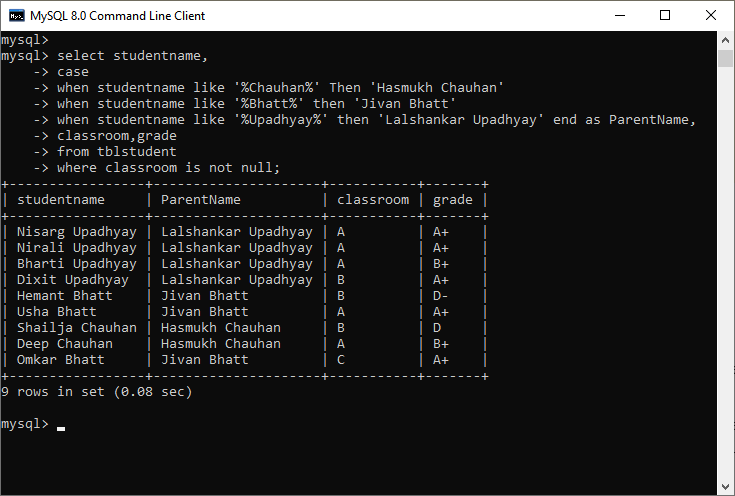Click the classroom column header
The width and height of the screenshot is (735, 496).
coord(373,200)
